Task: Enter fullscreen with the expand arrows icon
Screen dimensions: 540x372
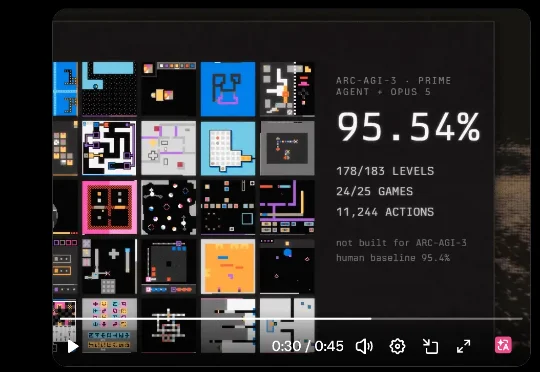Action: 464,346
